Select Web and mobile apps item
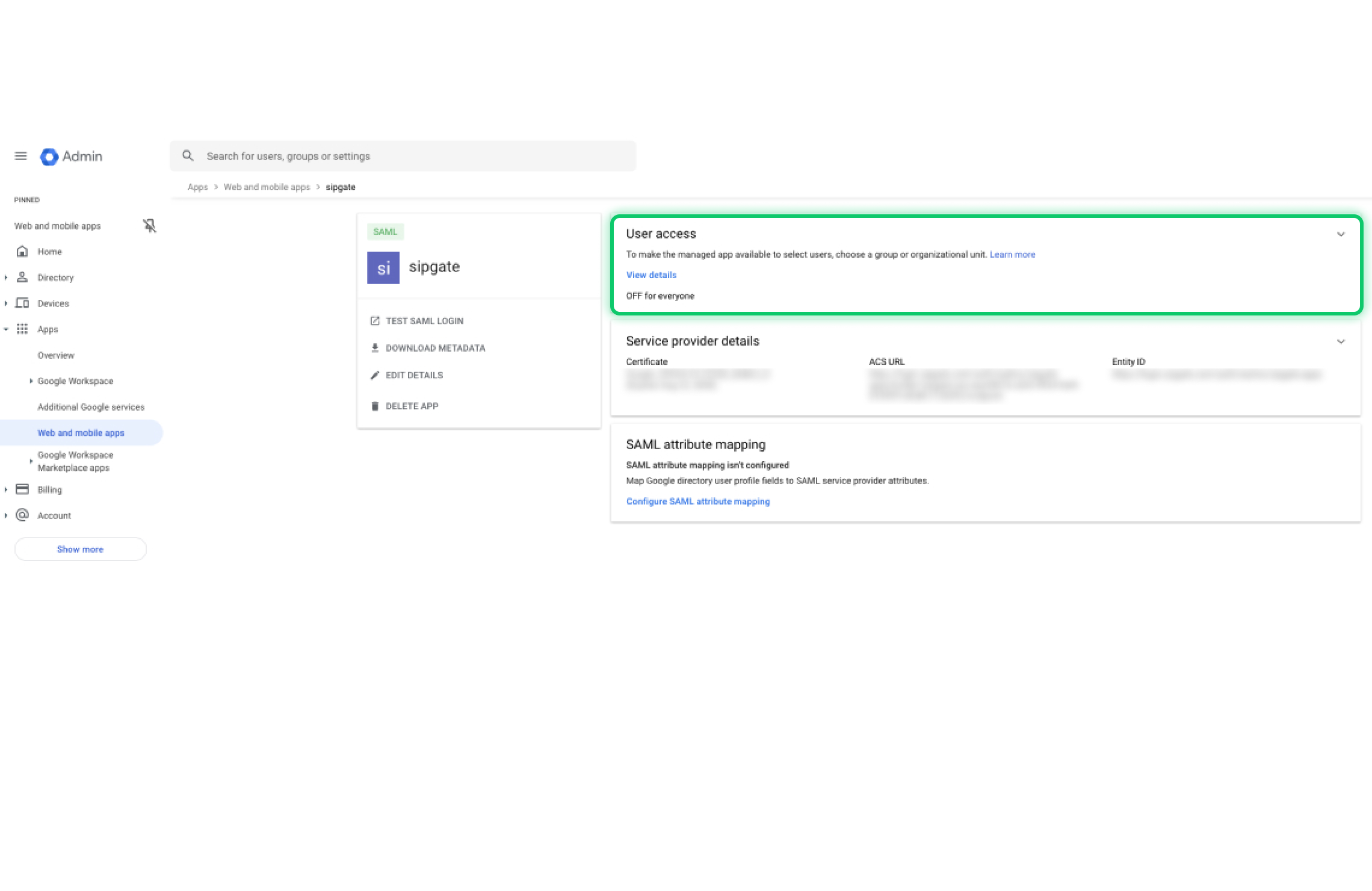This screenshot has height=891, width=1372. click(x=81, y=433)
